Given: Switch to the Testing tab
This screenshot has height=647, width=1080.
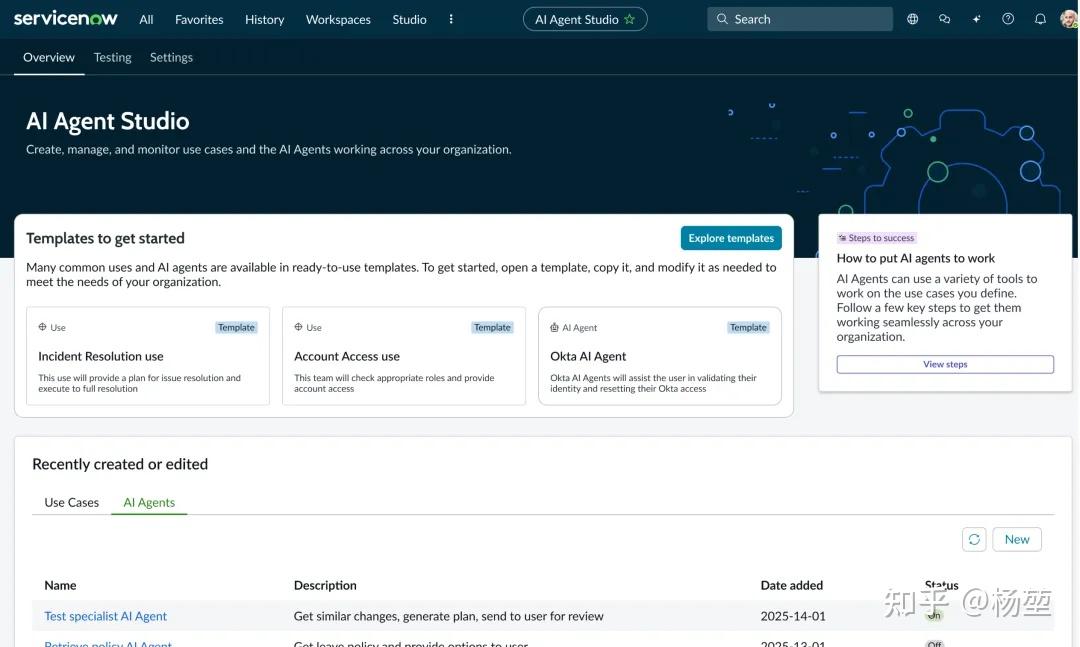Looking at the screenshot, I should point(112,57).
